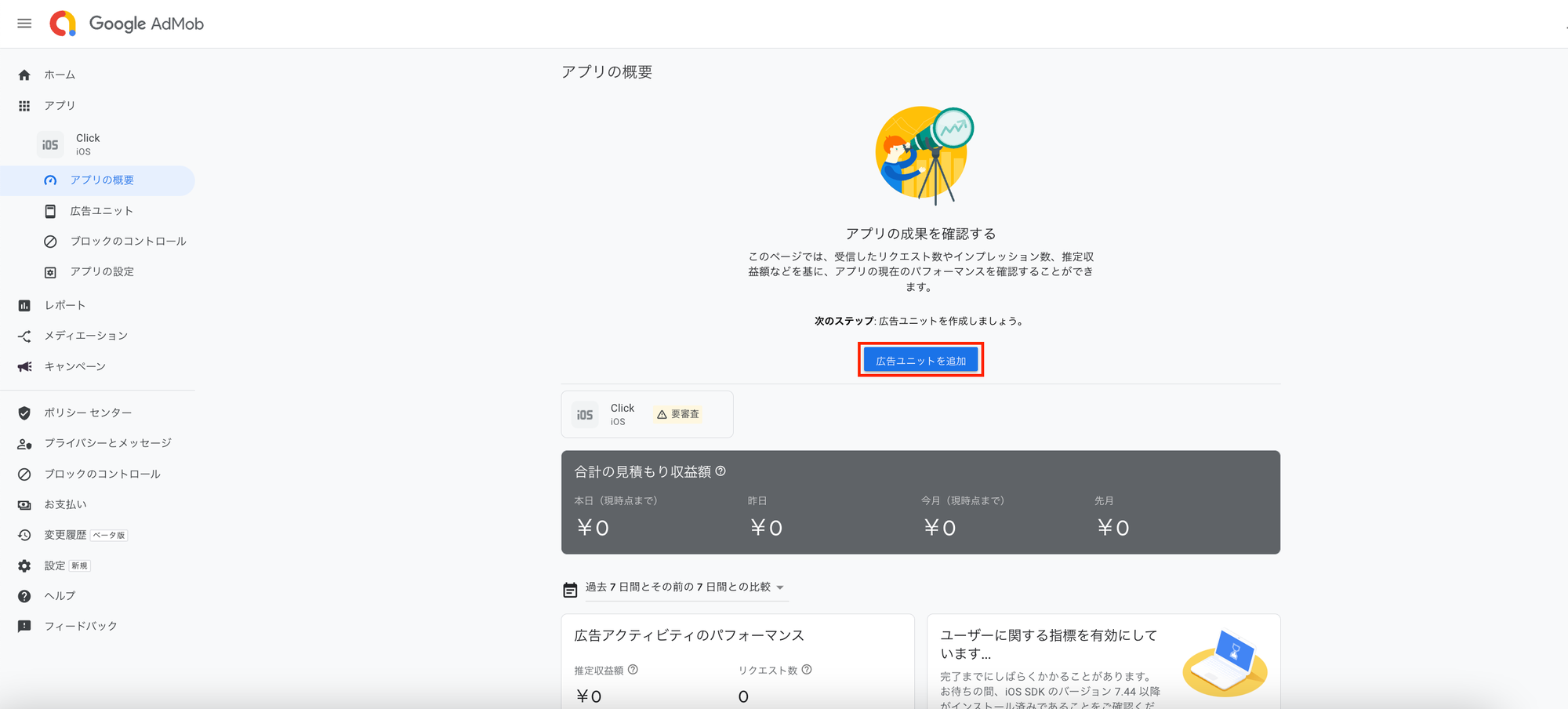Screen dimensions: 1568x709
Task: Click the 要審査 status badge
Action: (x=679, y=414)
